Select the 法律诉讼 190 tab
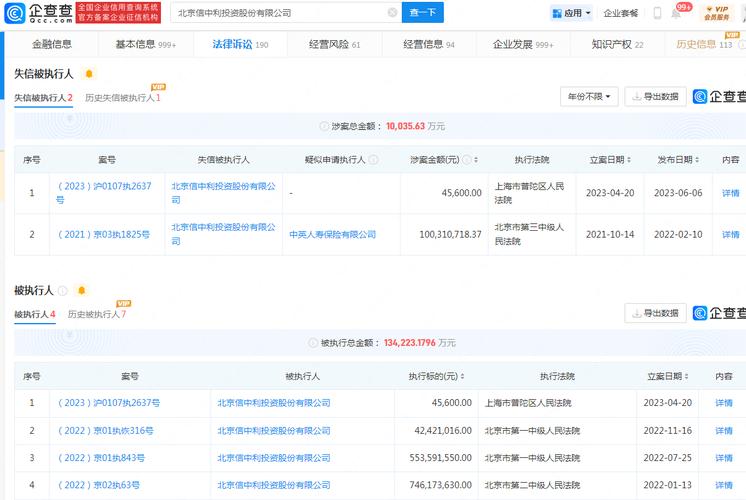This screenshot has height=500, width=746. (x=240, y=44)
